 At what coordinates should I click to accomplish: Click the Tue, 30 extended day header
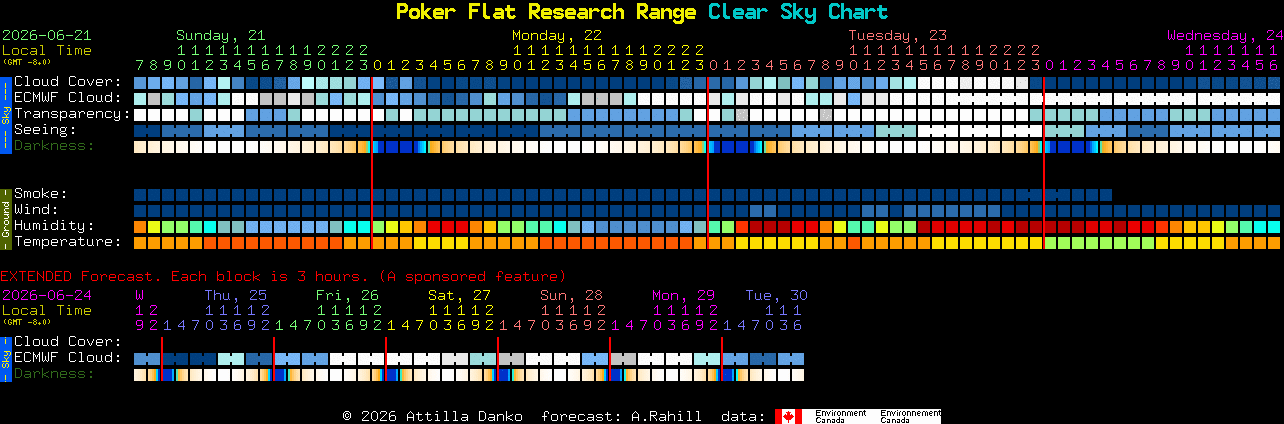coord(777,295)
